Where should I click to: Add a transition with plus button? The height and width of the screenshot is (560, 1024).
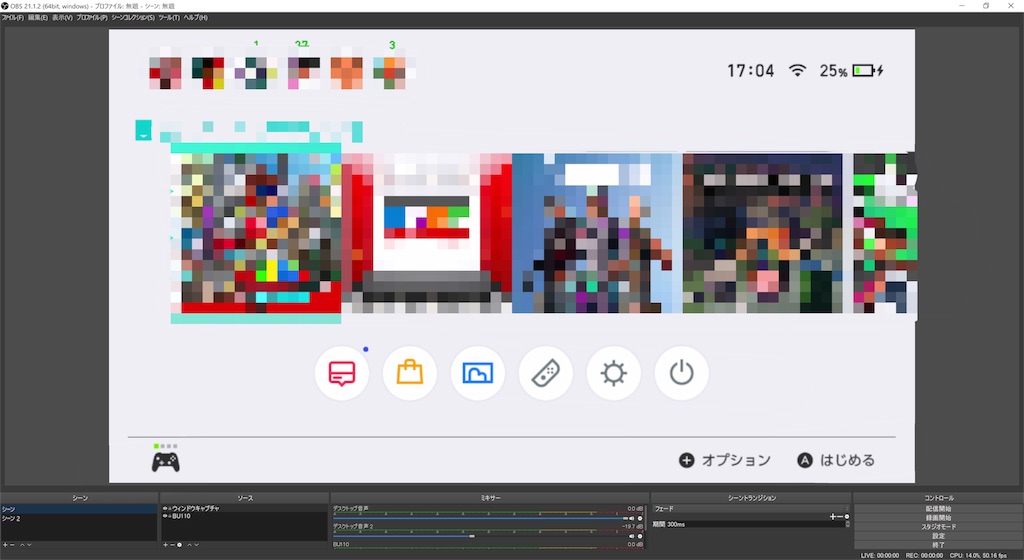coord(833,517)
